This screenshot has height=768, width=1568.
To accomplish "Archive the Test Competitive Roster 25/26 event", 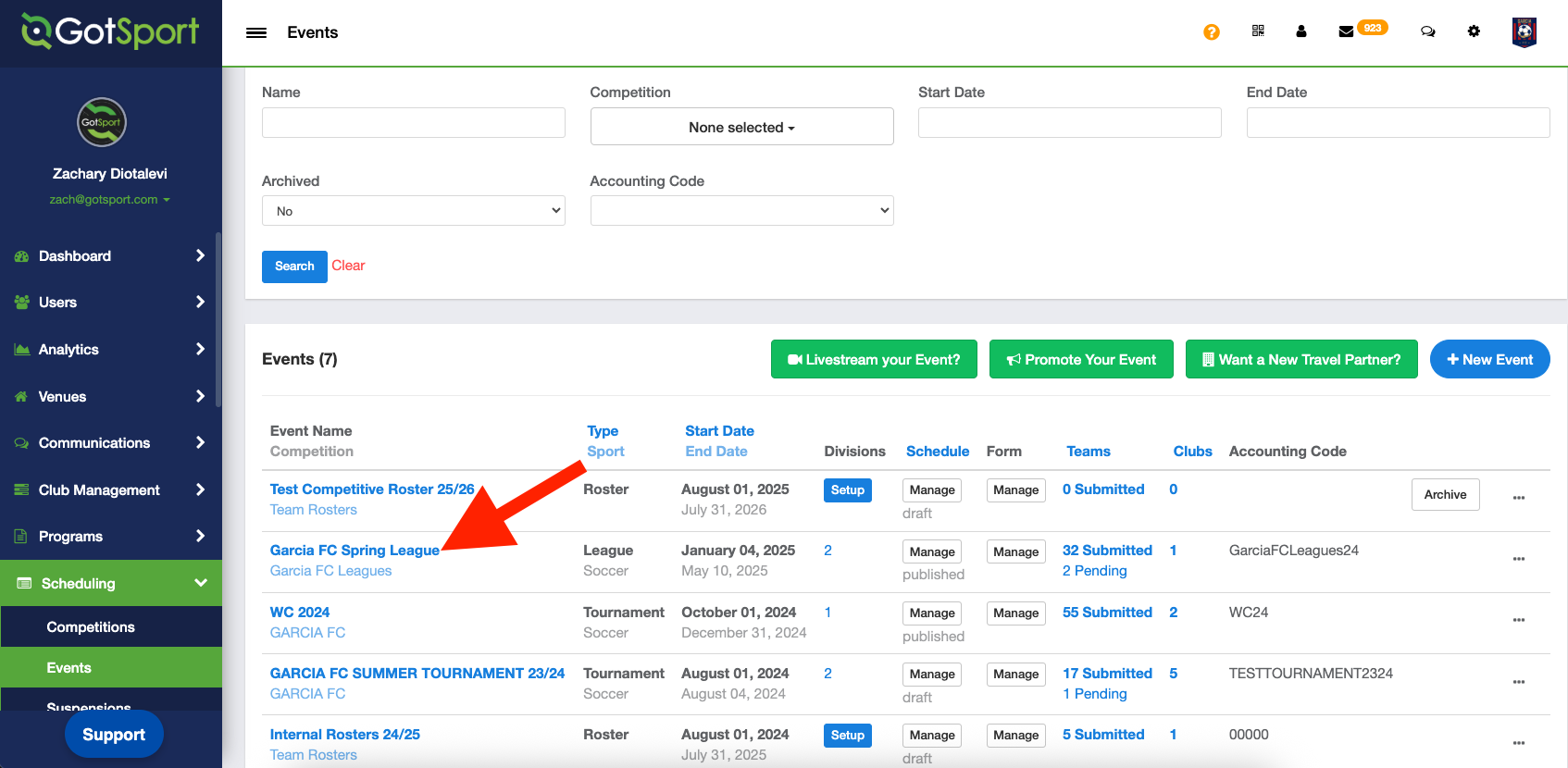I will (1445, 494).
